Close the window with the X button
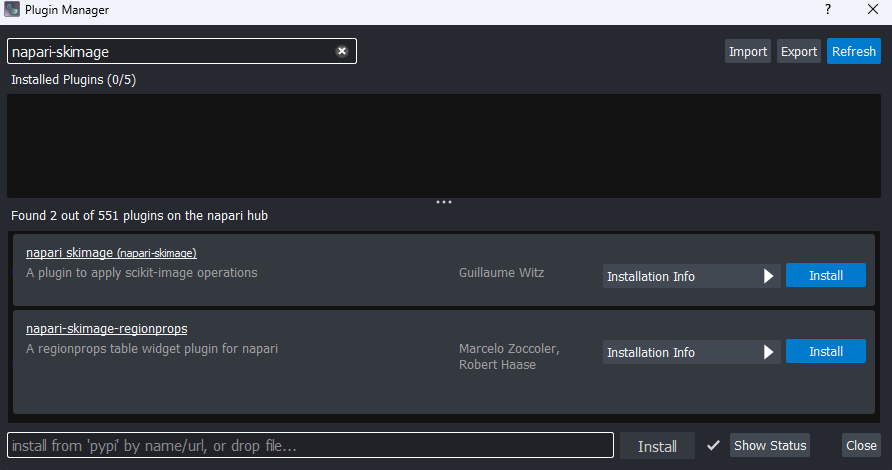Image resolution: width=892 pixels, height=470 pixels. (873, 9)
